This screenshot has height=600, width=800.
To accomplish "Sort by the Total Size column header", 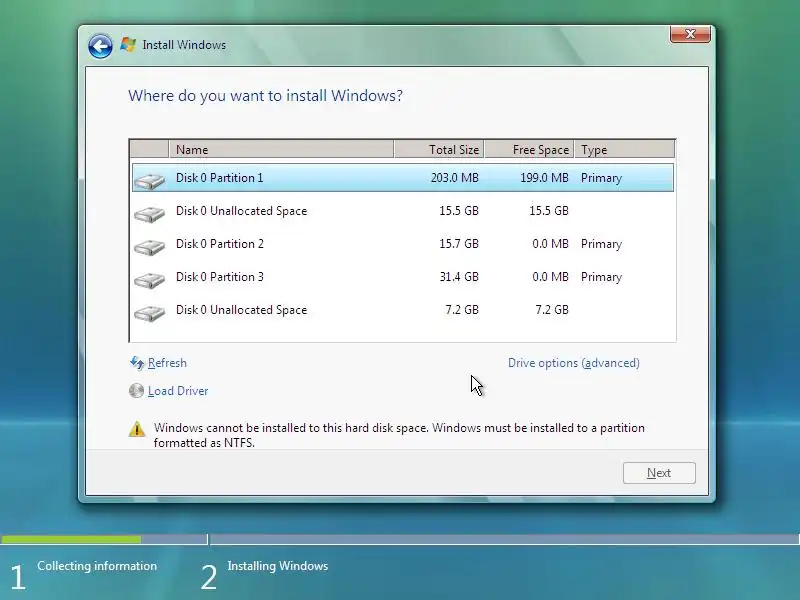I will [x=439, y=149].
